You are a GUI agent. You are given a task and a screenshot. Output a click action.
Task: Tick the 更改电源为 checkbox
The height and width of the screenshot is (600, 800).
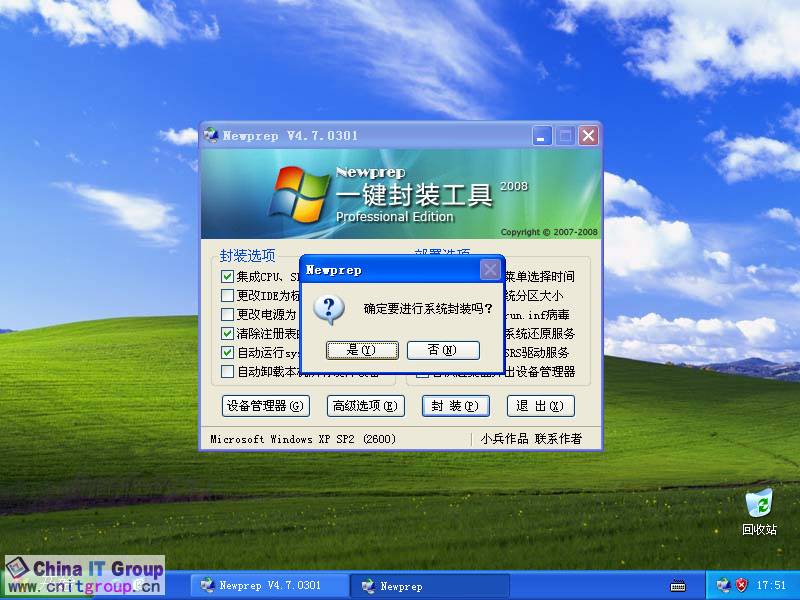tap(228, 314)
